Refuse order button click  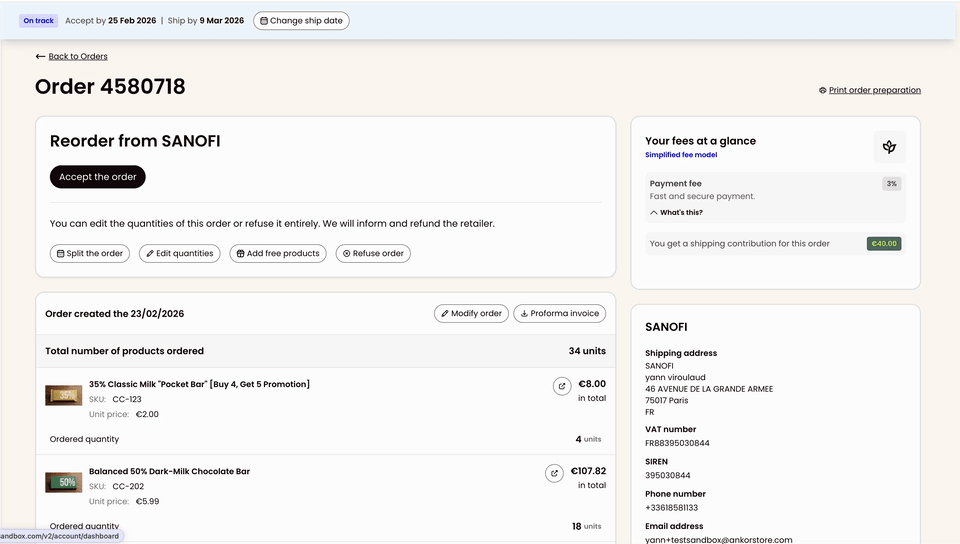[x=373, y=253]
